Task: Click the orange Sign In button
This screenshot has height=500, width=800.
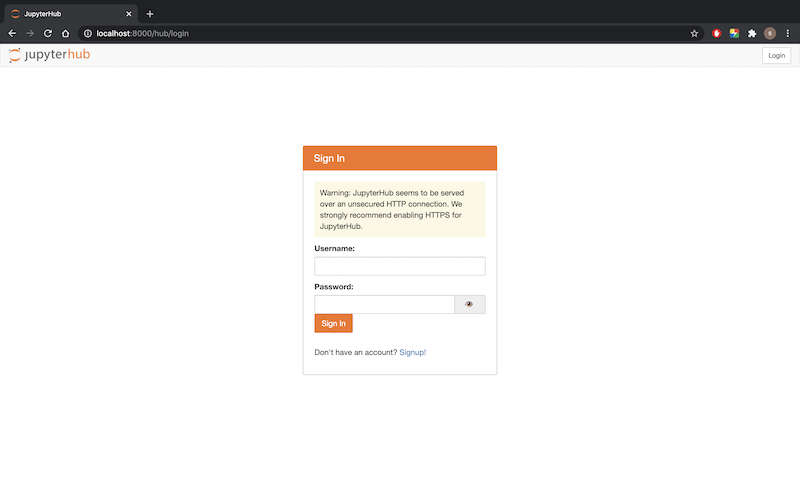Action: (333, 323)
